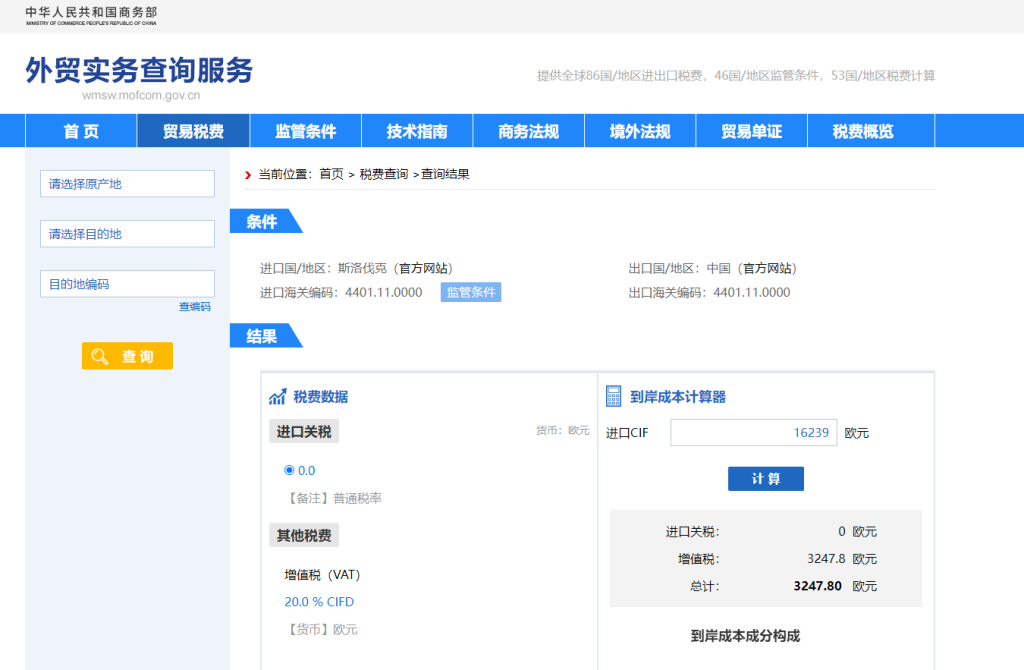Click the 进口关税 0 欧元 result line
The width and height of the screenshot is (1024, 670).
coord(771,532)
